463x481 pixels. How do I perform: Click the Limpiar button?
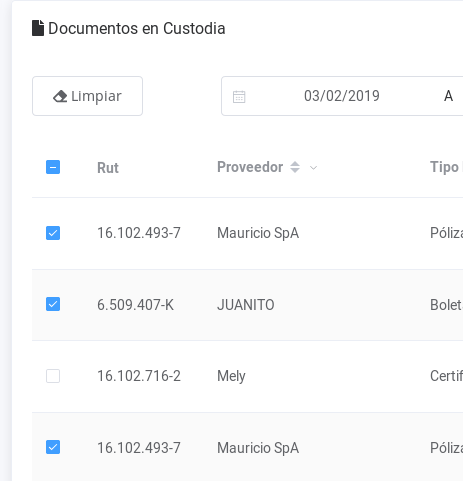[87, 96]
